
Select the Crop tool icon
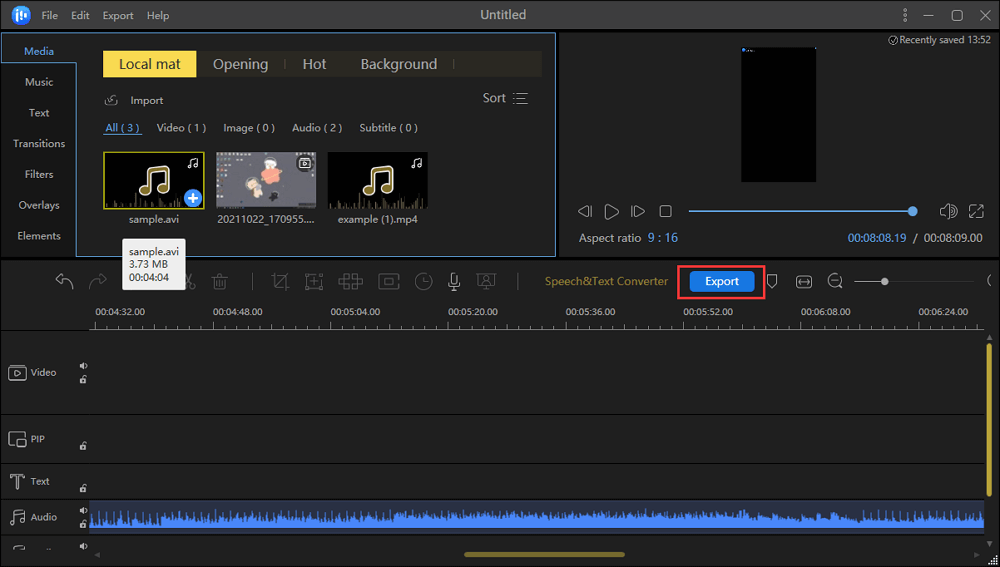[280, 282]
